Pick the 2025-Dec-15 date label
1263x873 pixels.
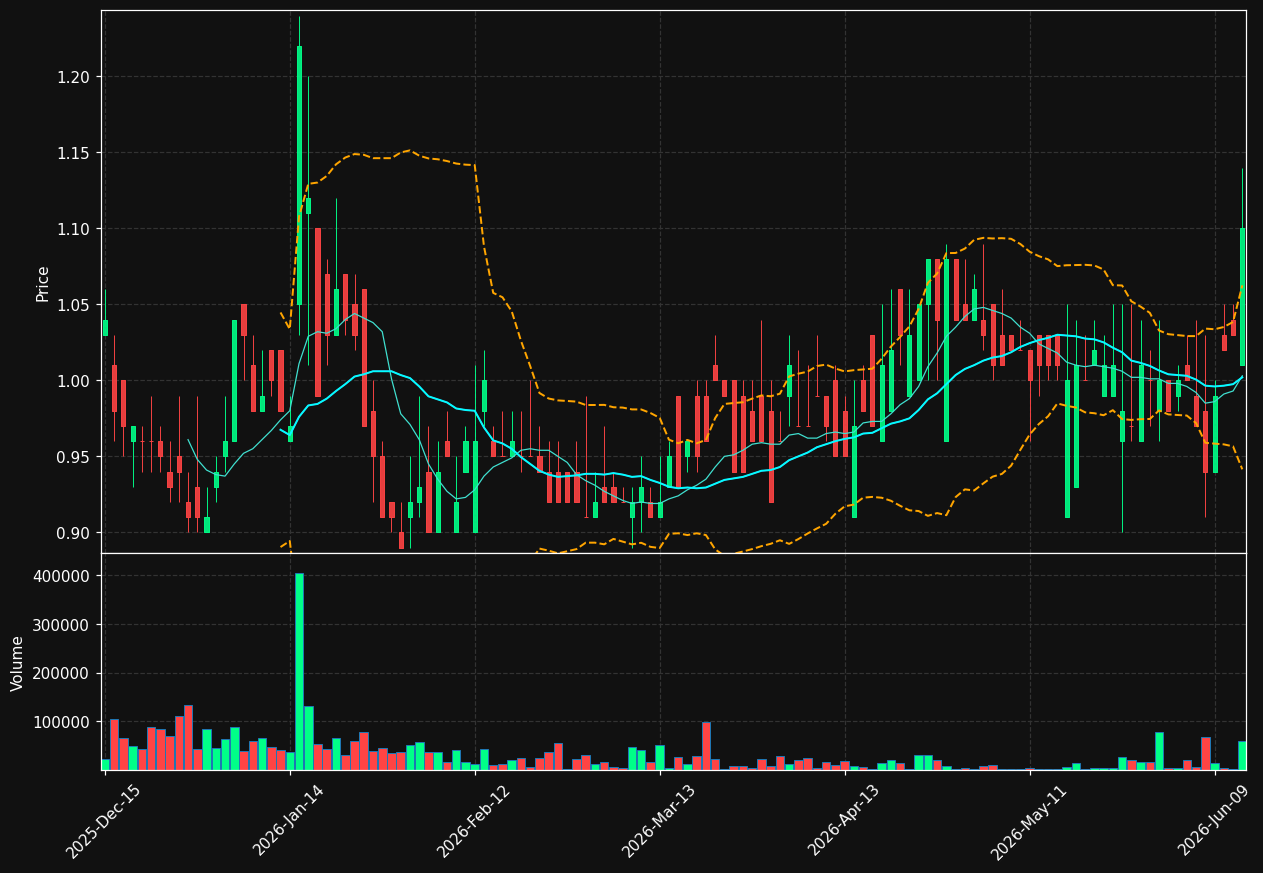pyautogui.click(x=104, y=820)
